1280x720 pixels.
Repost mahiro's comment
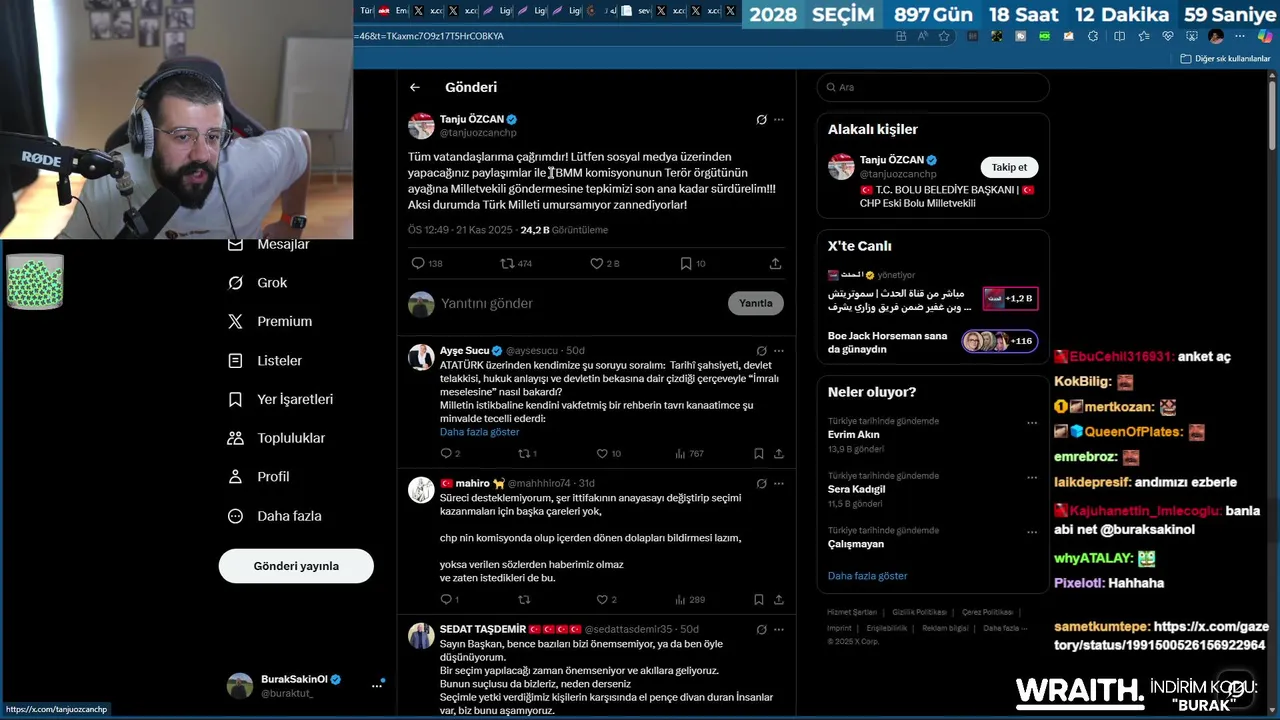point(523,599)
